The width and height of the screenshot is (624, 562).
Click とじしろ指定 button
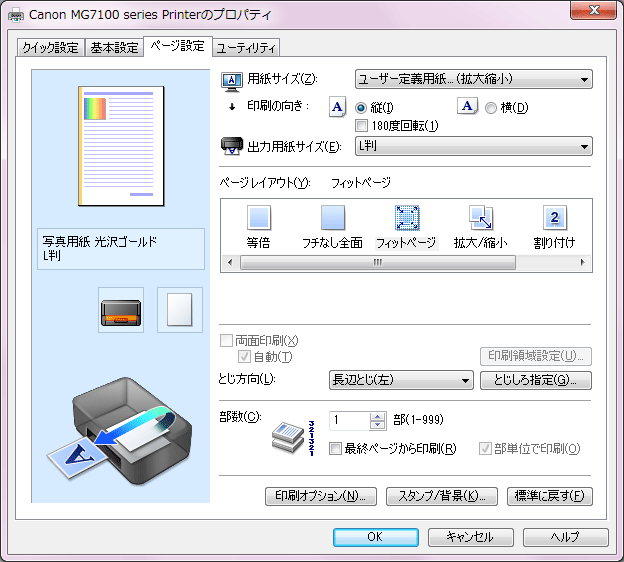click(x=536, y=380)
